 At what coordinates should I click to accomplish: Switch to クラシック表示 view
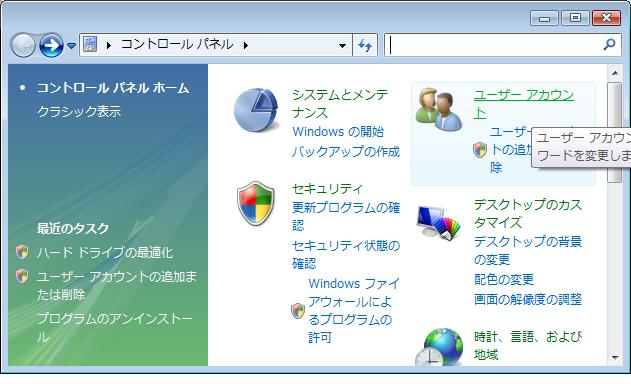click(x=79, y=111)
